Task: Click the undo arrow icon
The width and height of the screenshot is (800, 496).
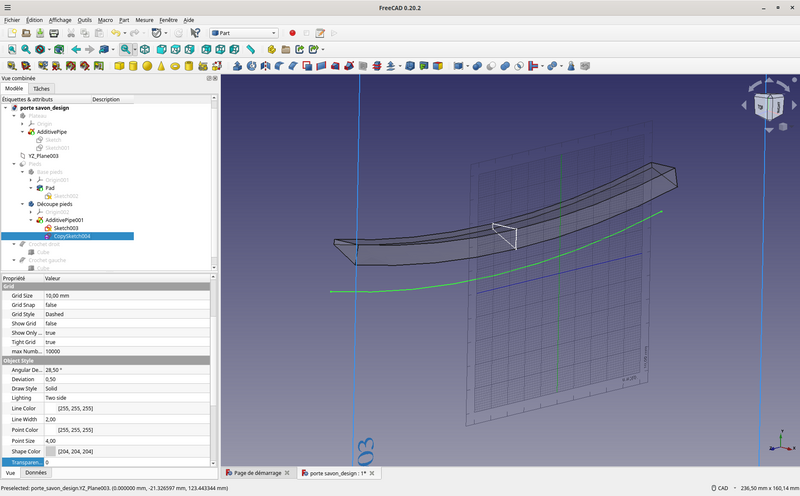Action: tap(116, 33)
